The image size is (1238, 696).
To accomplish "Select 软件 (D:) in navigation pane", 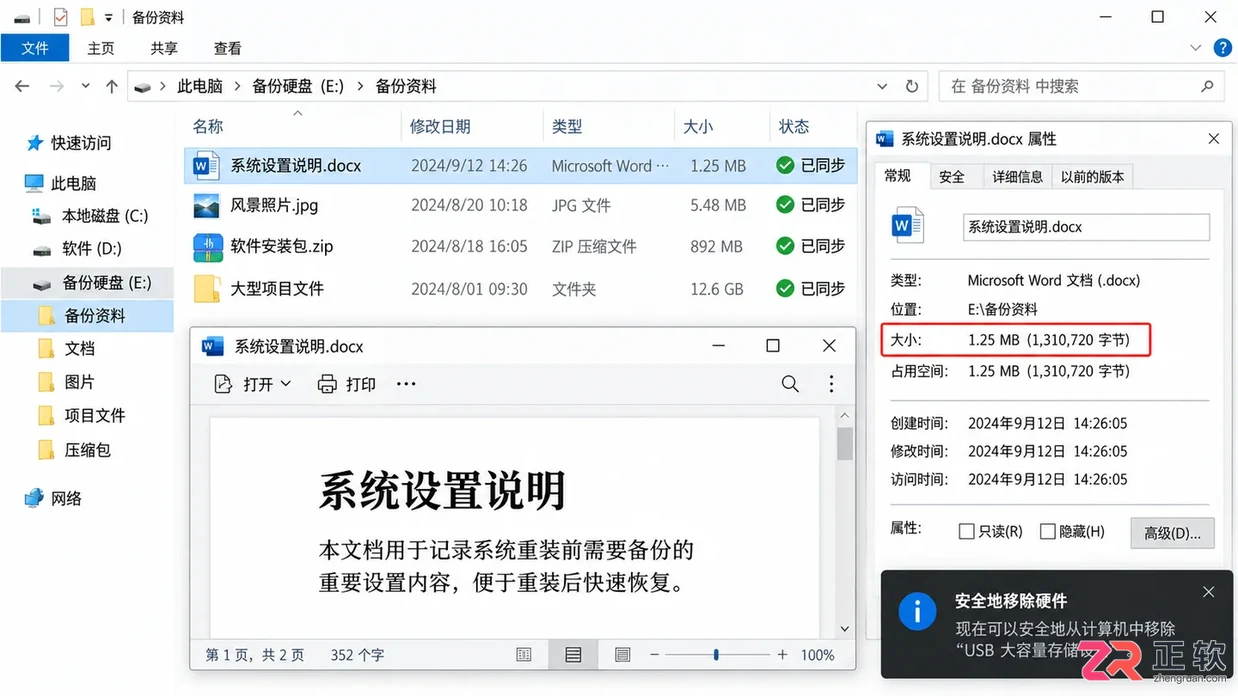I will [x=91, y=249].
